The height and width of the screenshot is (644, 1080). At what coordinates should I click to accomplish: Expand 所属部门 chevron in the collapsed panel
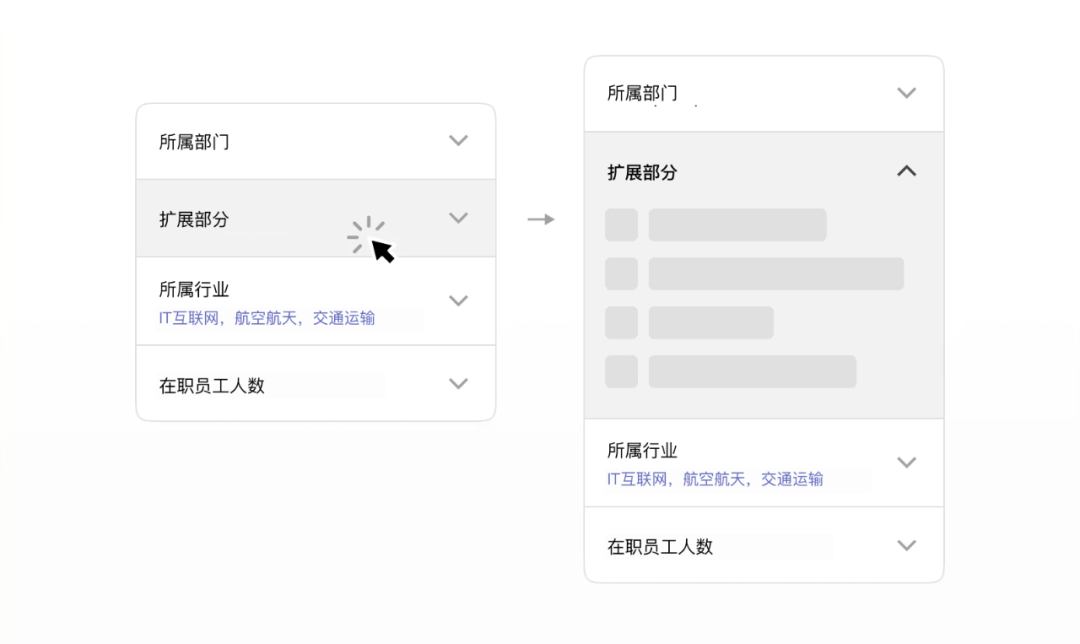pos(458,141)
